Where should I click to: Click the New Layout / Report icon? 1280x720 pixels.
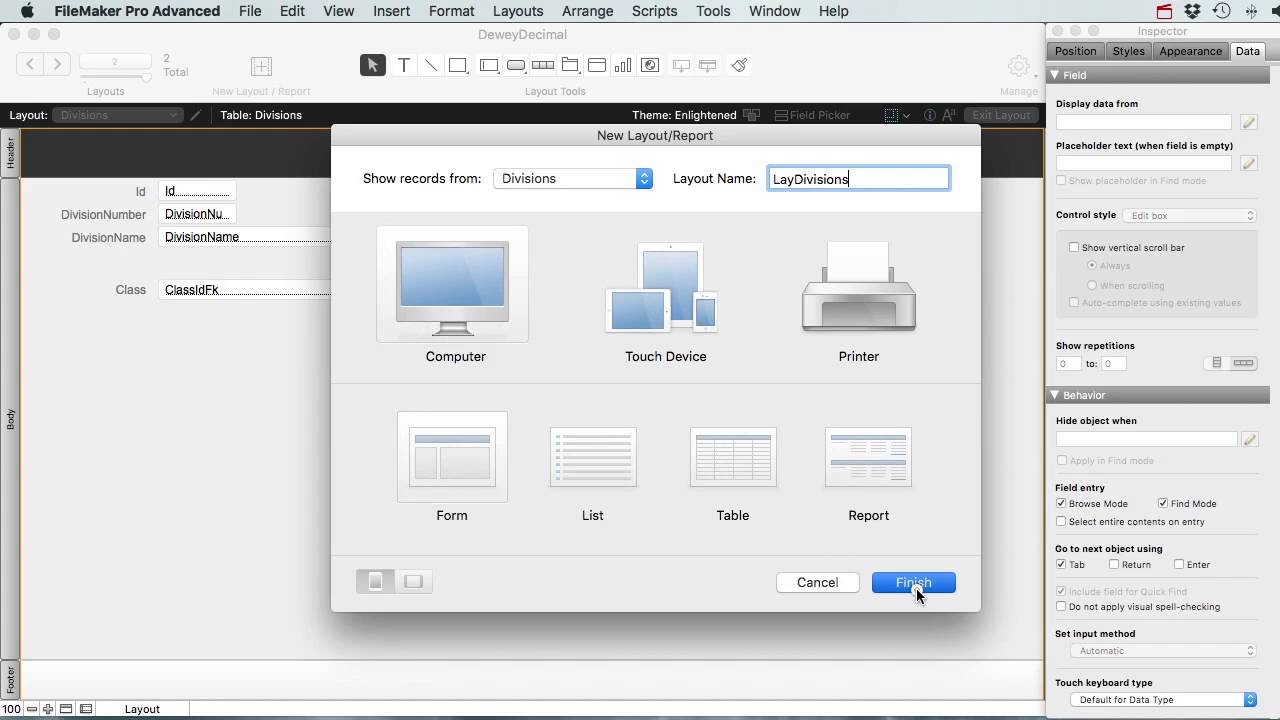click(261, 66)
